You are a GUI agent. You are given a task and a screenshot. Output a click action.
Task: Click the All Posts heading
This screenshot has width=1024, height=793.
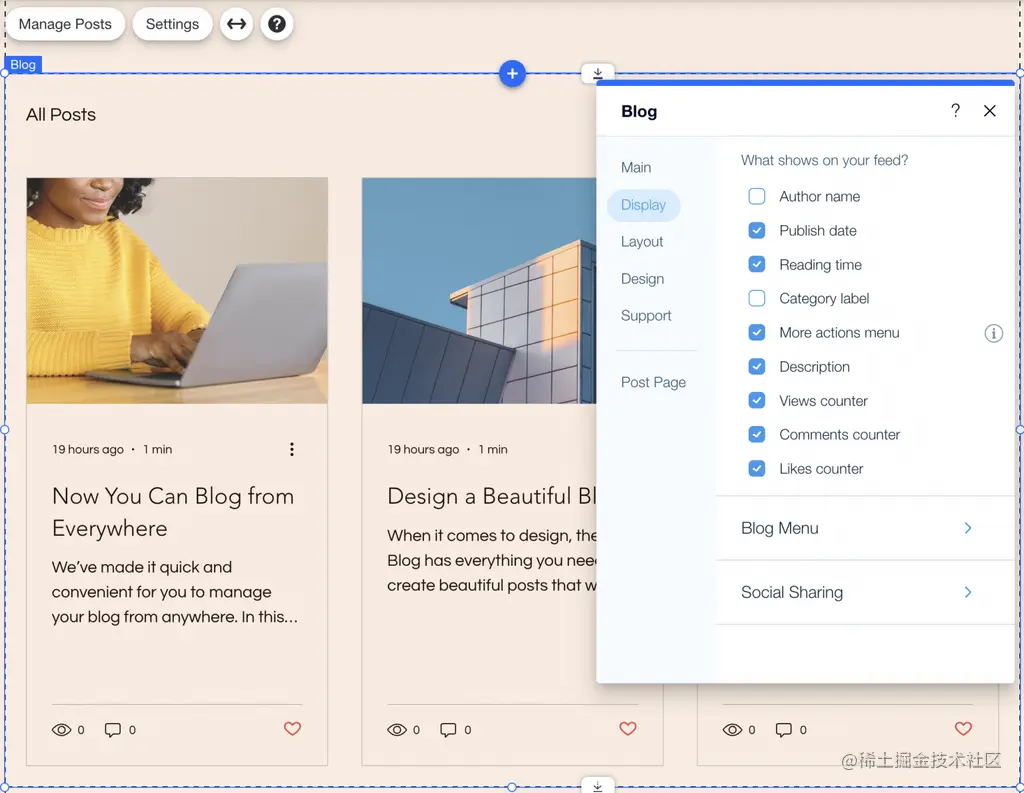[x=61, y=115]
